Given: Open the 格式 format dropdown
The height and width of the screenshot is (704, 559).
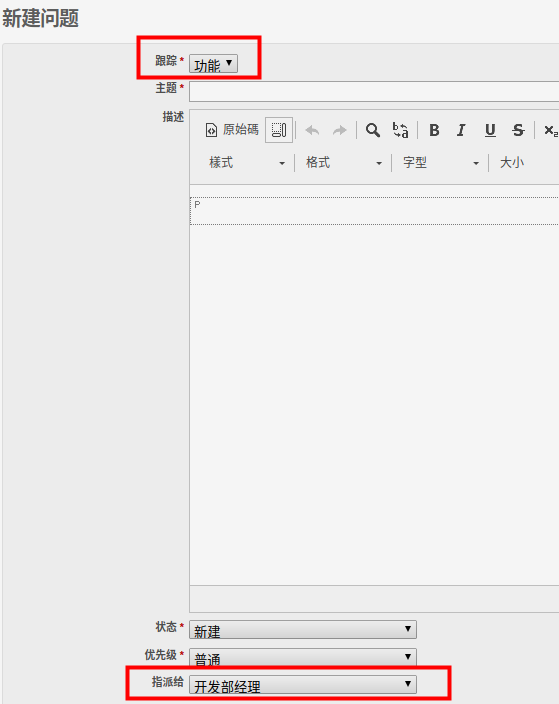Looking at the screenshot, I should [x=343, y=163].
